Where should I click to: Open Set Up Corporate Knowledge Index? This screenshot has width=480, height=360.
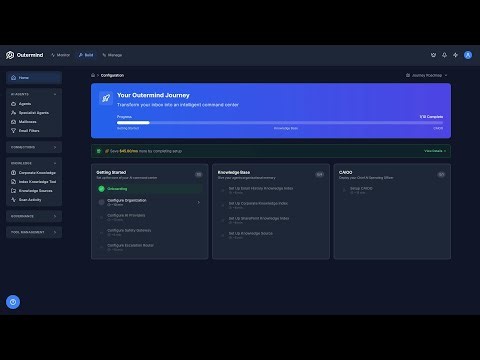(x=271, y=205)
